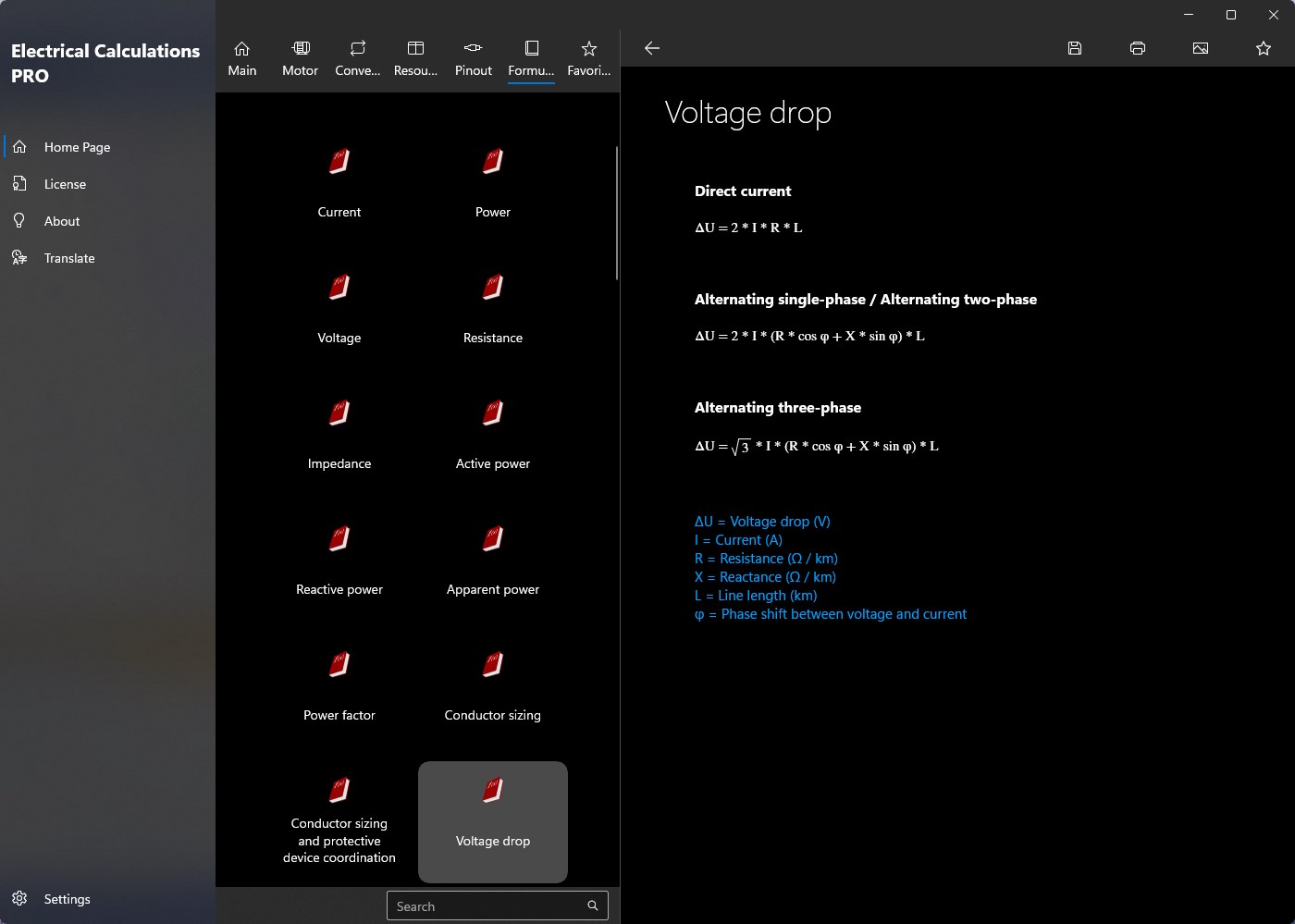
Task: Open the Conductor sizing formula icon
Action: 493,665
